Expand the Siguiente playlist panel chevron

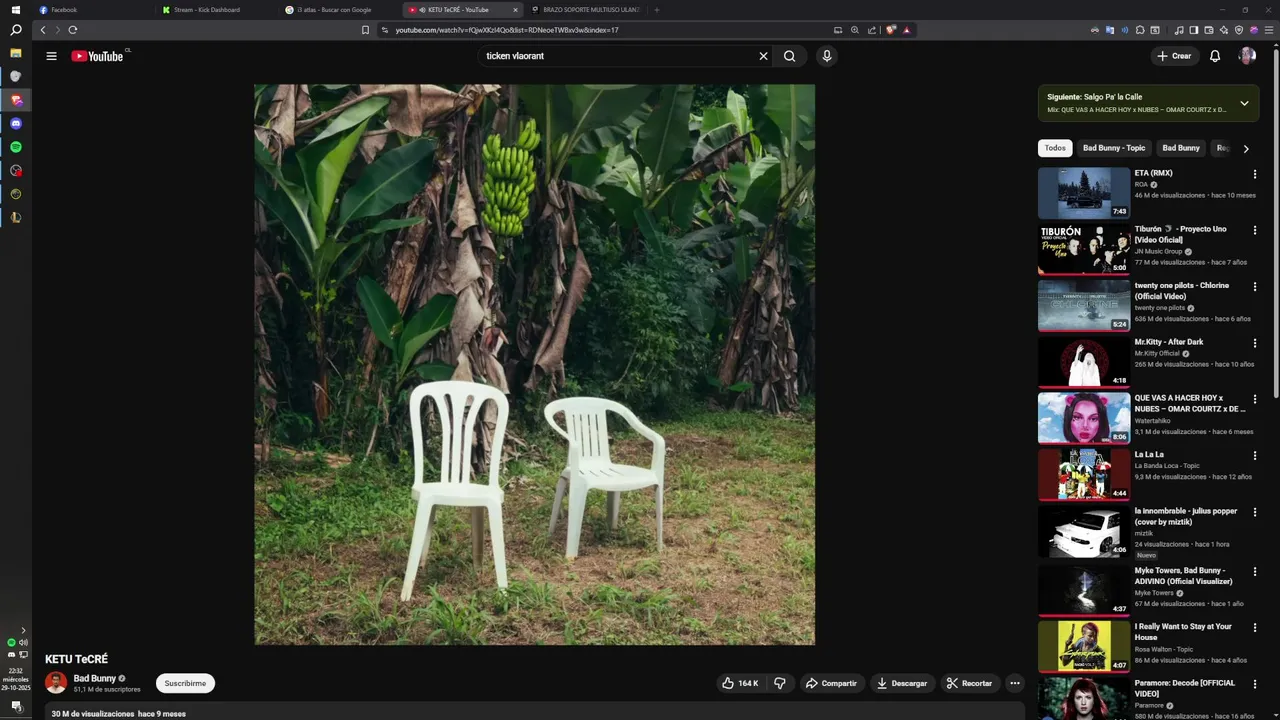pyautogui.click(x=1244, y=103)
